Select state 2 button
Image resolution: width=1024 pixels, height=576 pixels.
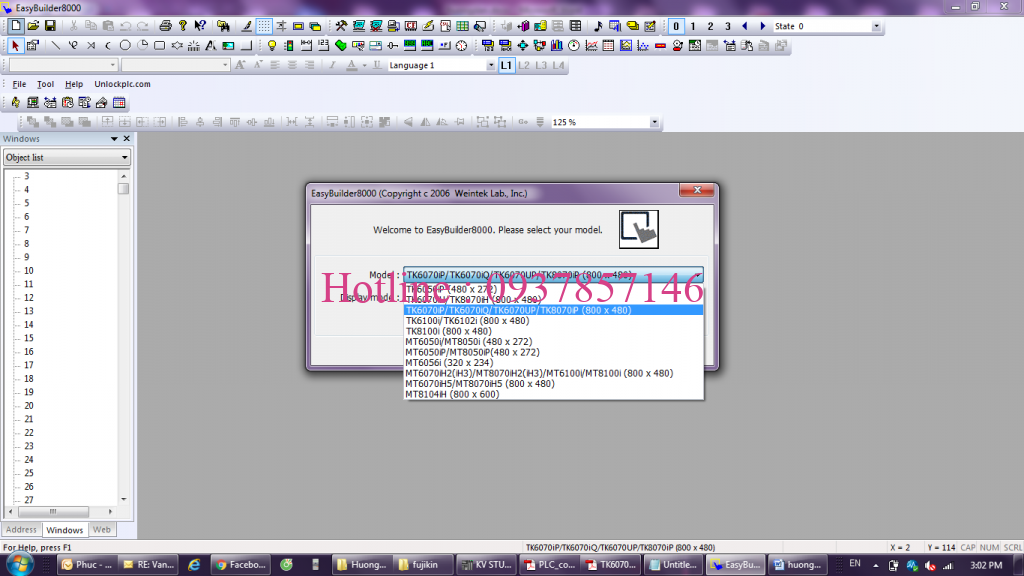click(711, 26)
